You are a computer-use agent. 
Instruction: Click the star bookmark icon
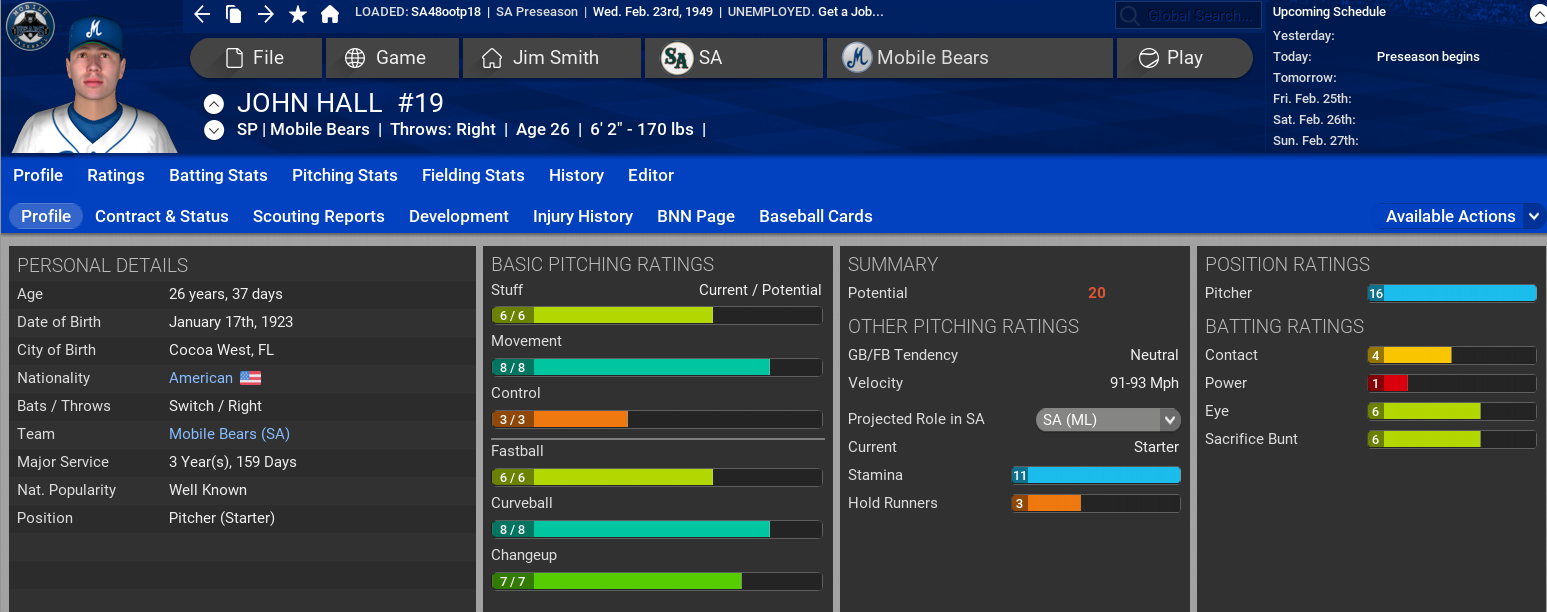(297, 14)
